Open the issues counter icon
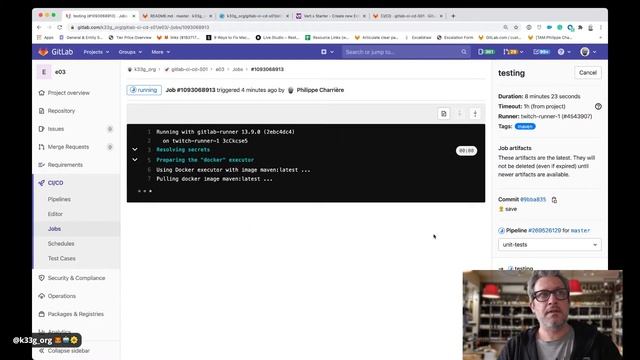Screen dimensions: 640x360 [486, 52]
